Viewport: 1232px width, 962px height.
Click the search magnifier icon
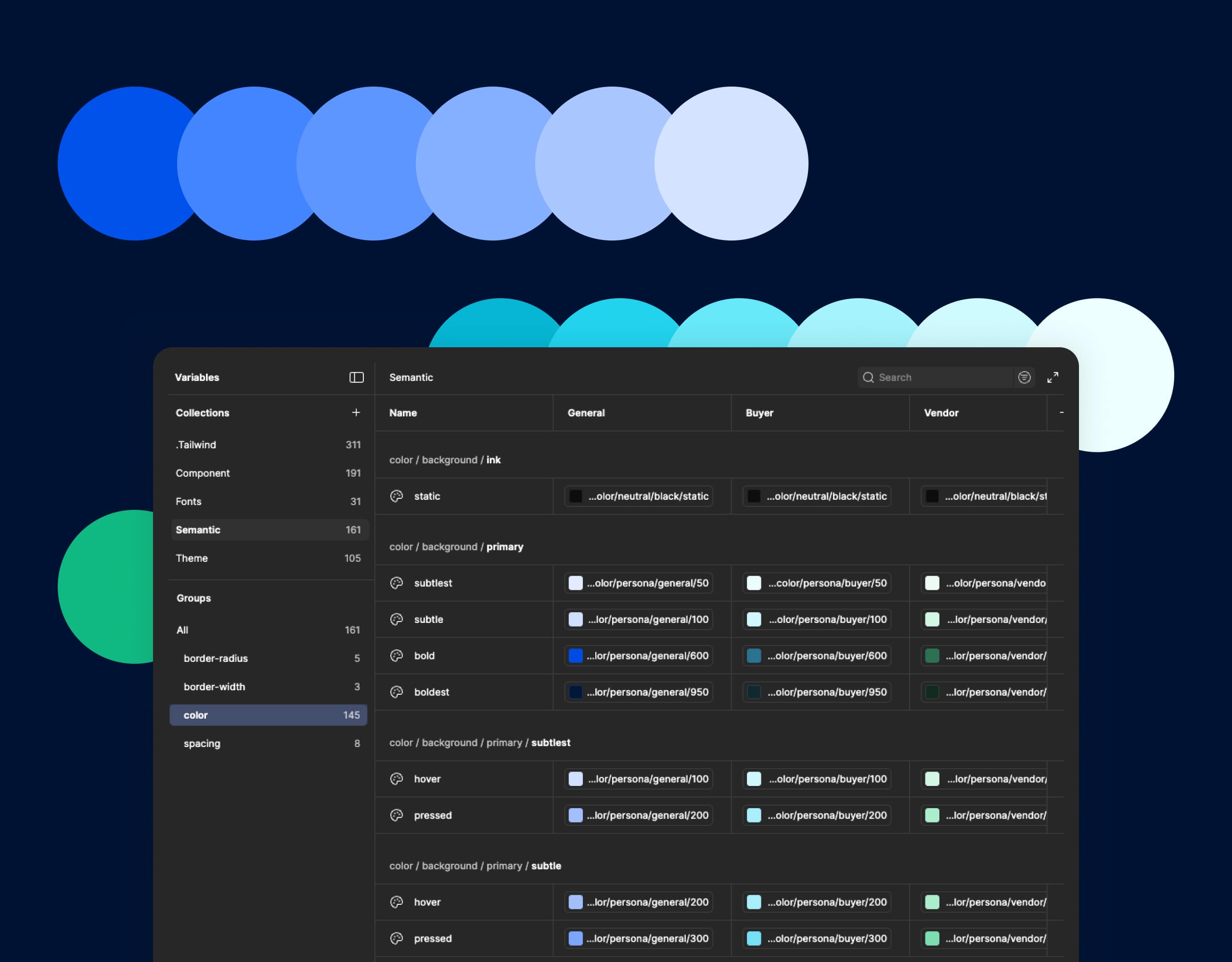click(868, 377)
